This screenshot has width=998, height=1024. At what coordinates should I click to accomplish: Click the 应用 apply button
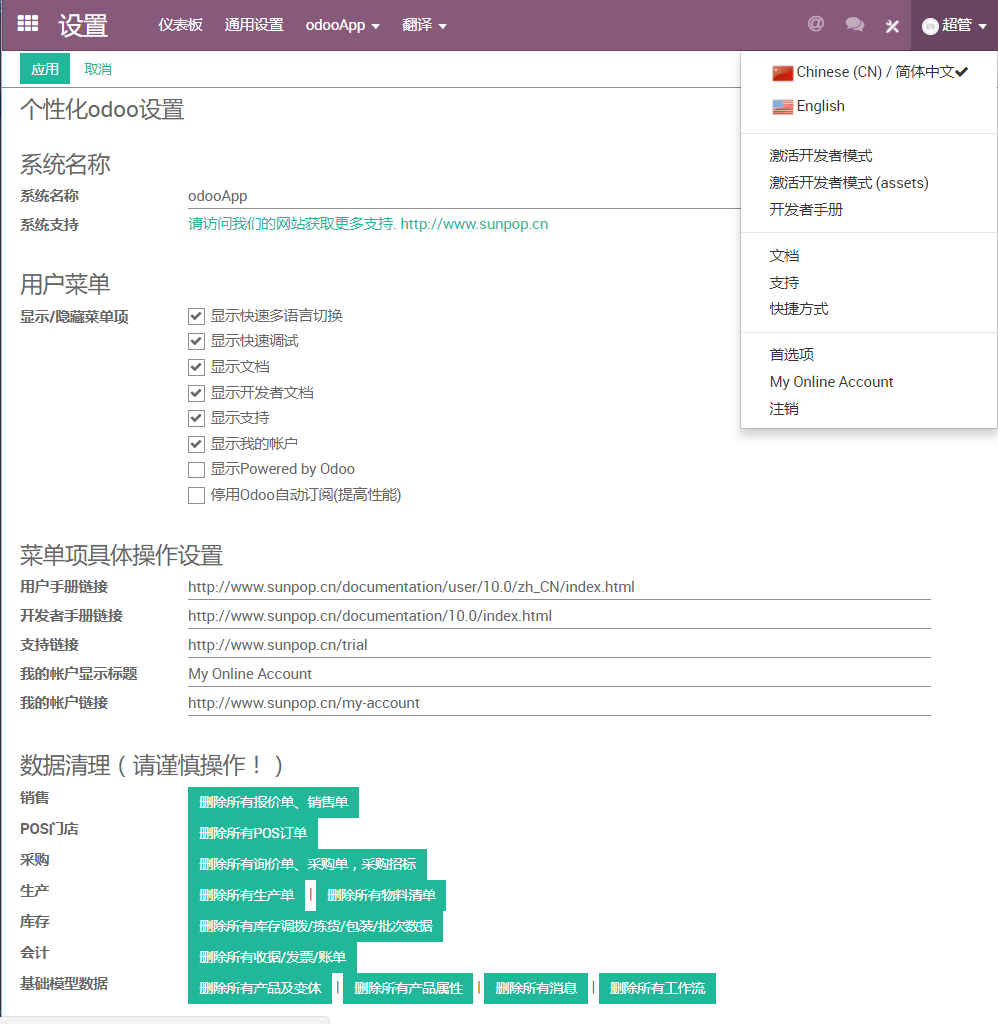(x=45, y=69)
